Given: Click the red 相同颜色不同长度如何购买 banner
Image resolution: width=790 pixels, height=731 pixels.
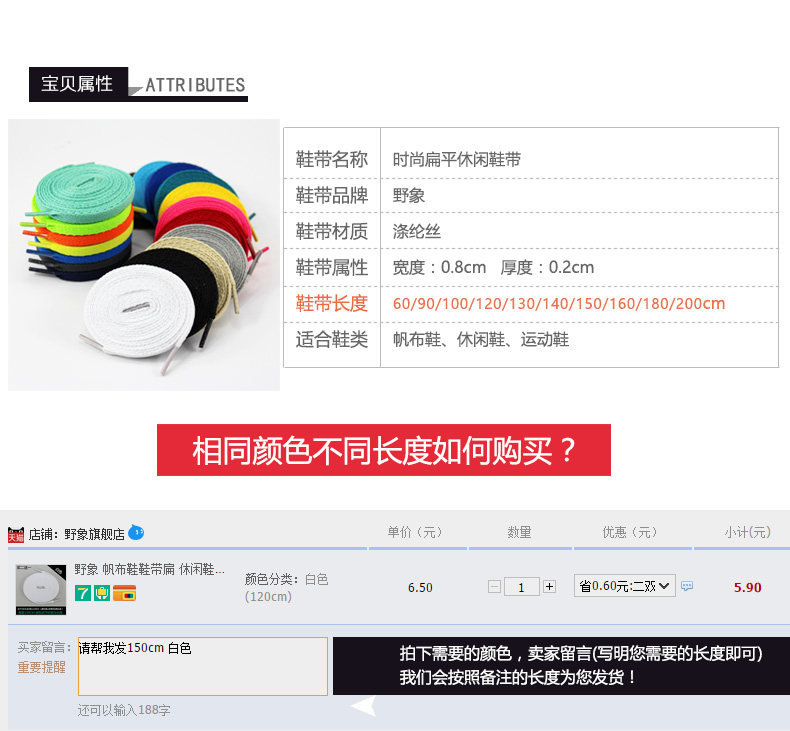Looking at the screenshot, I should tap(384, 450).
